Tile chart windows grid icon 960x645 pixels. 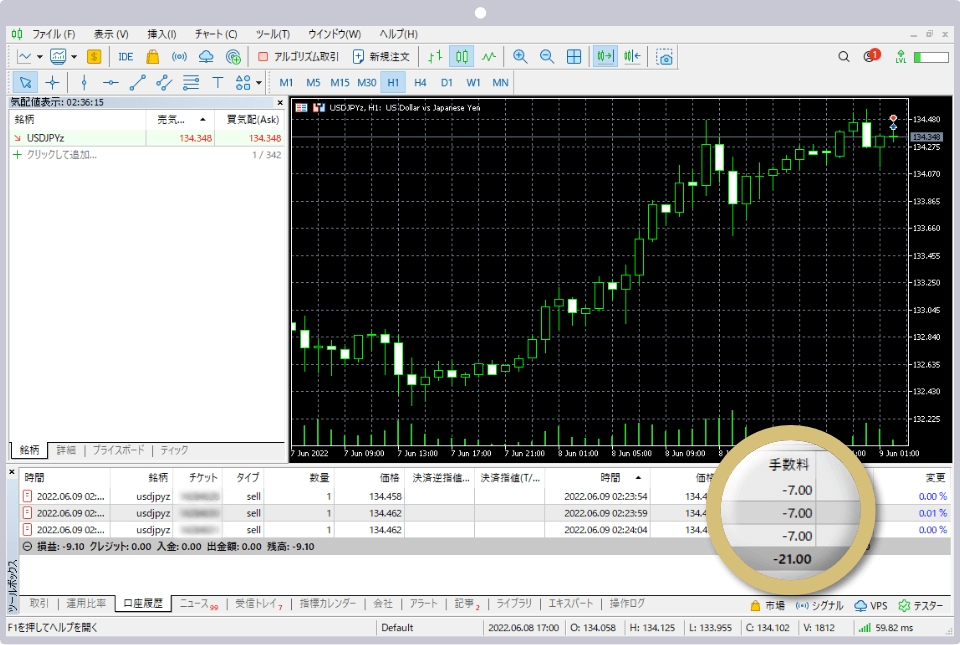[574, 57]
